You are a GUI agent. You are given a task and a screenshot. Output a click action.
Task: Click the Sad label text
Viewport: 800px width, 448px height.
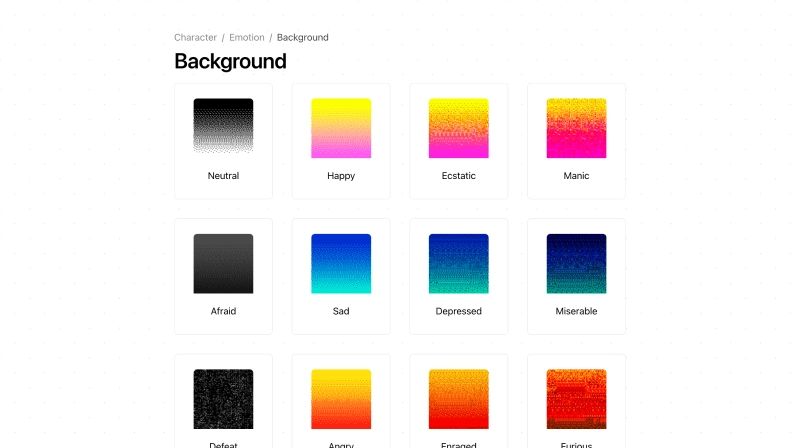[341, 311]
